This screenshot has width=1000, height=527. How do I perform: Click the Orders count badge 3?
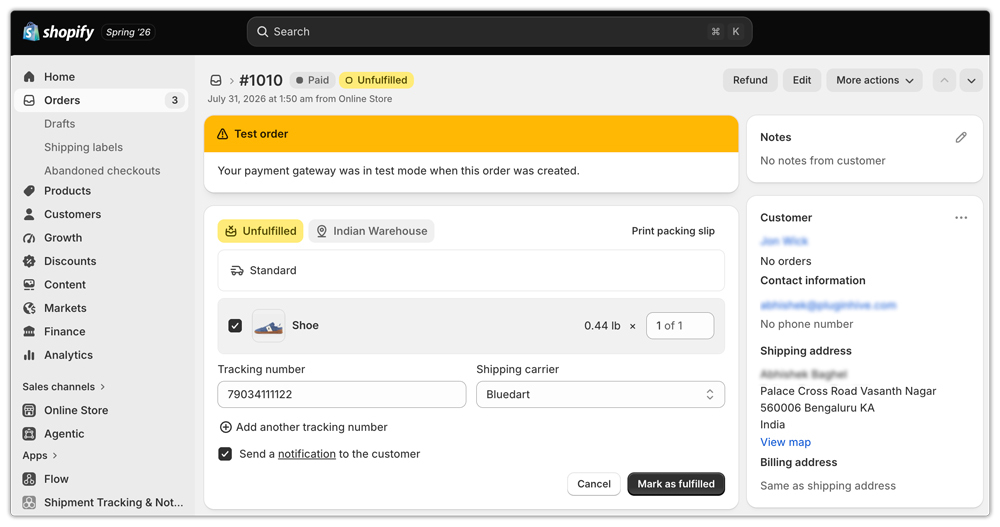pos(175,100)
